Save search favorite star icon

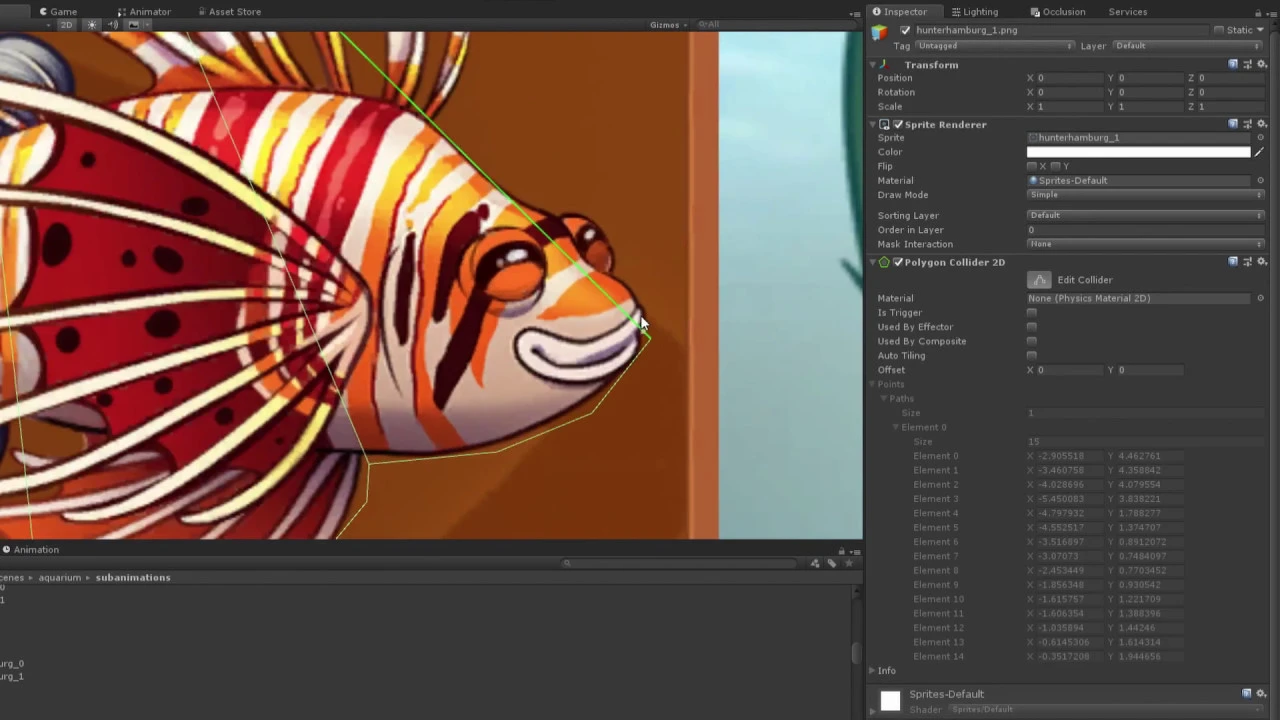point(849,563)
